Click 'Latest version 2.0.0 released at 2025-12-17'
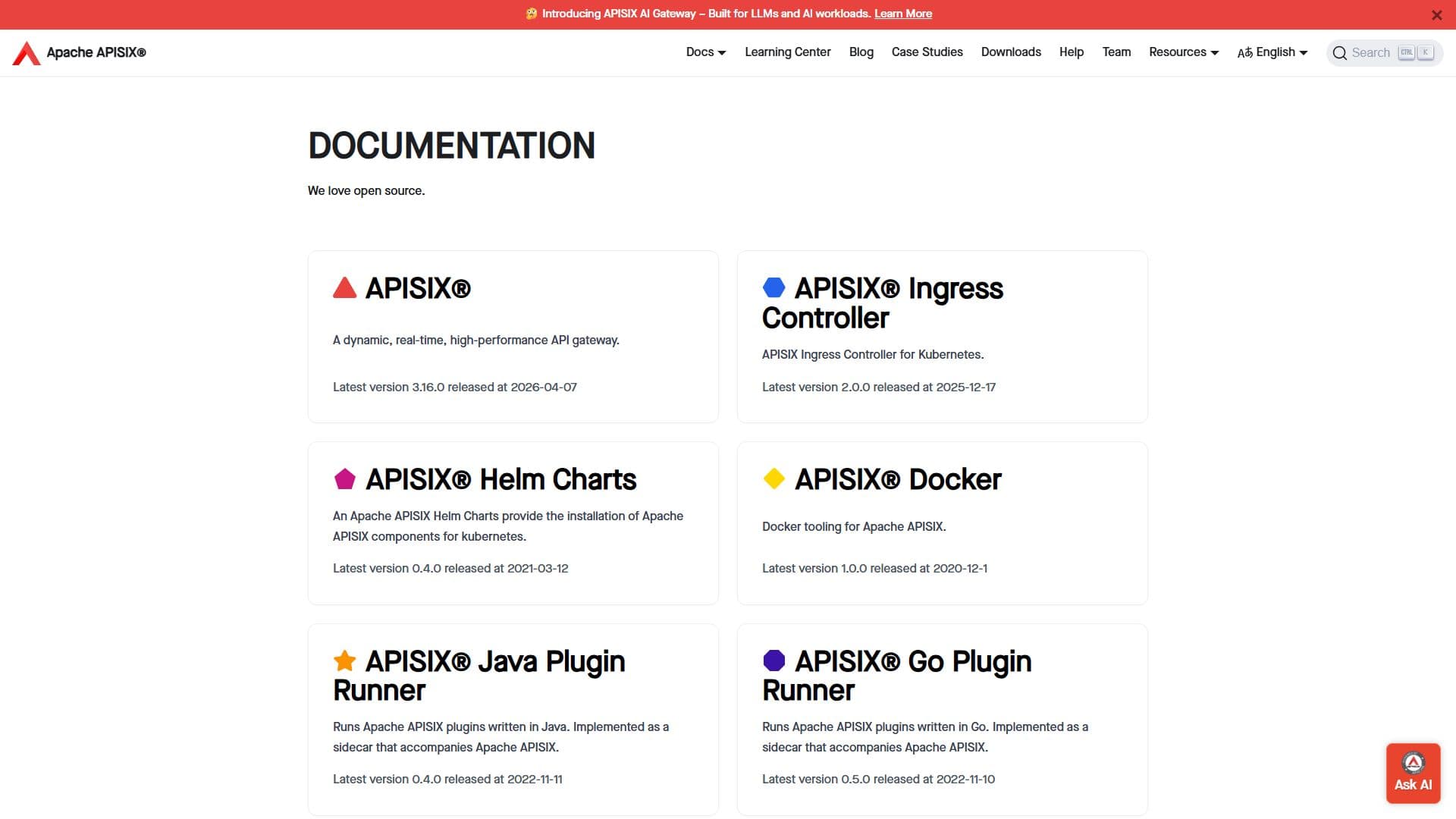Image resolution: width=1456 pixels, height=819 pixels. pyautogui.click(x=879, y=387)
